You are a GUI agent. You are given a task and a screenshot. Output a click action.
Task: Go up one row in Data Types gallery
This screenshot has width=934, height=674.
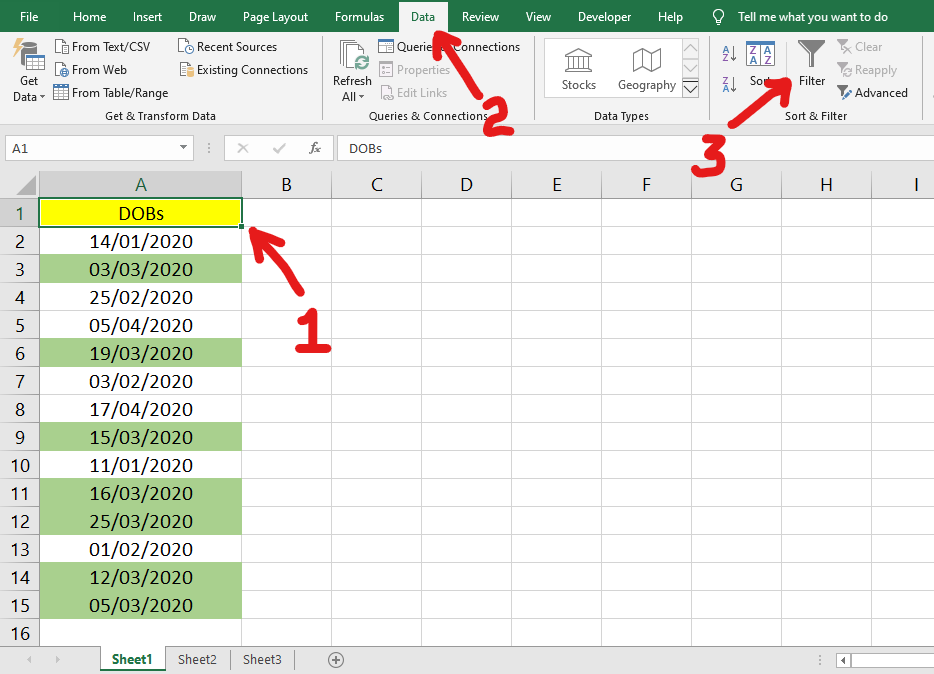tap(690, 48)
